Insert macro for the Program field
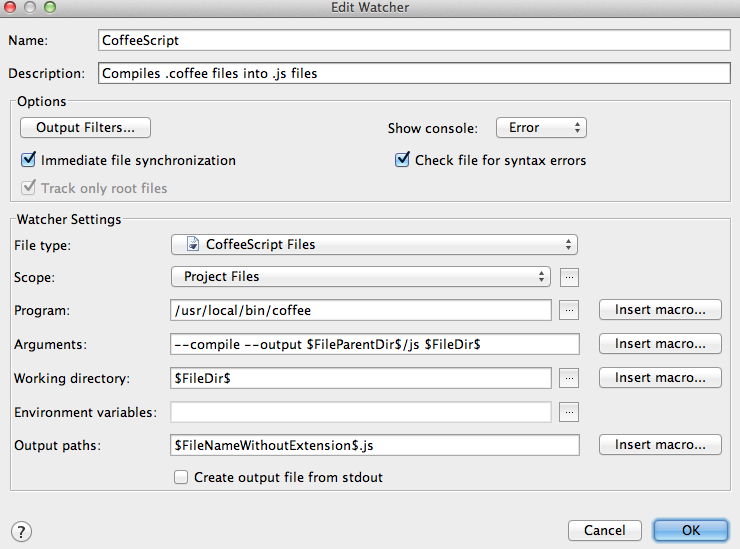The height and width of the screenshot is (549, 740). [660, 310]
